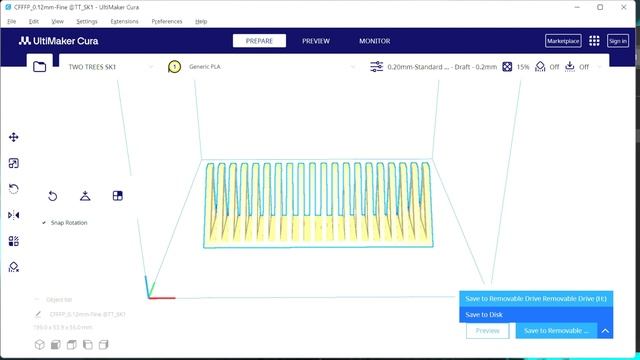This screenshot has width=640, height=360.
Task: Open file folder icon
Action: [40, 67]
